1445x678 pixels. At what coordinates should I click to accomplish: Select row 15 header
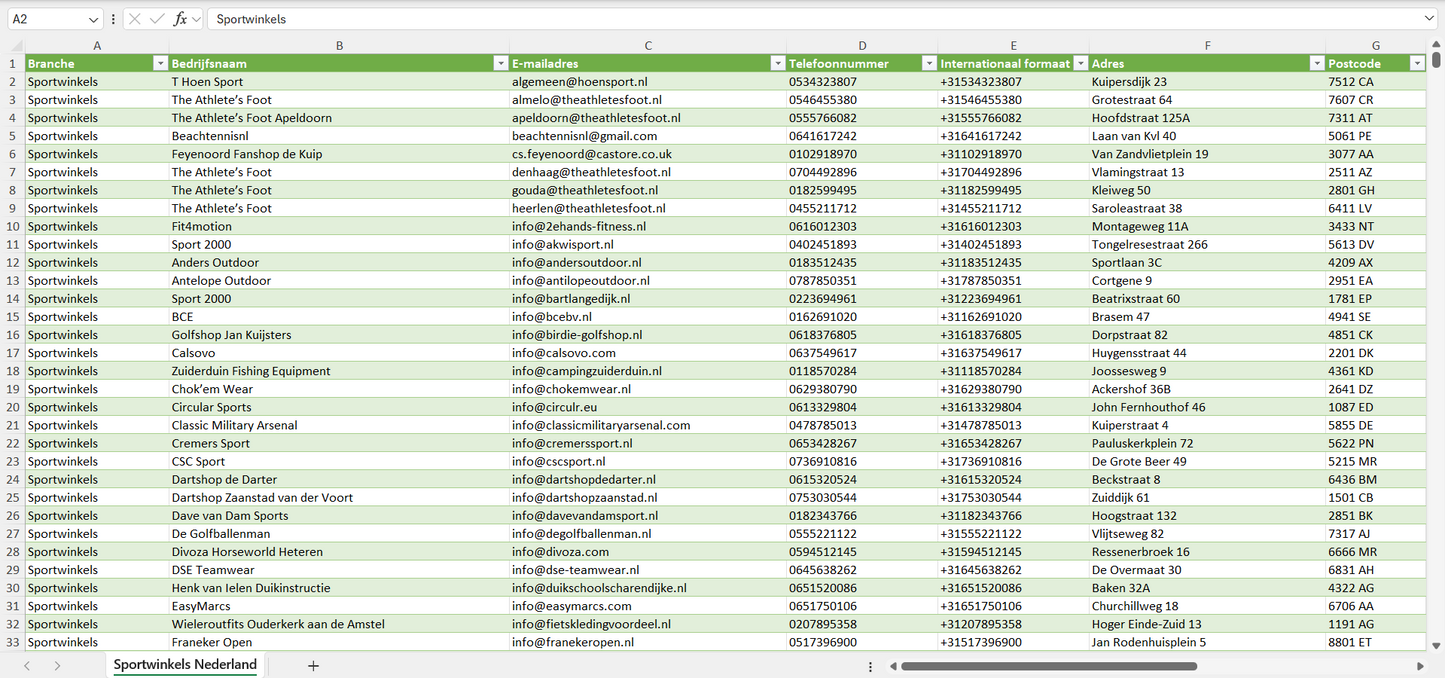click(x=13, y=317)
